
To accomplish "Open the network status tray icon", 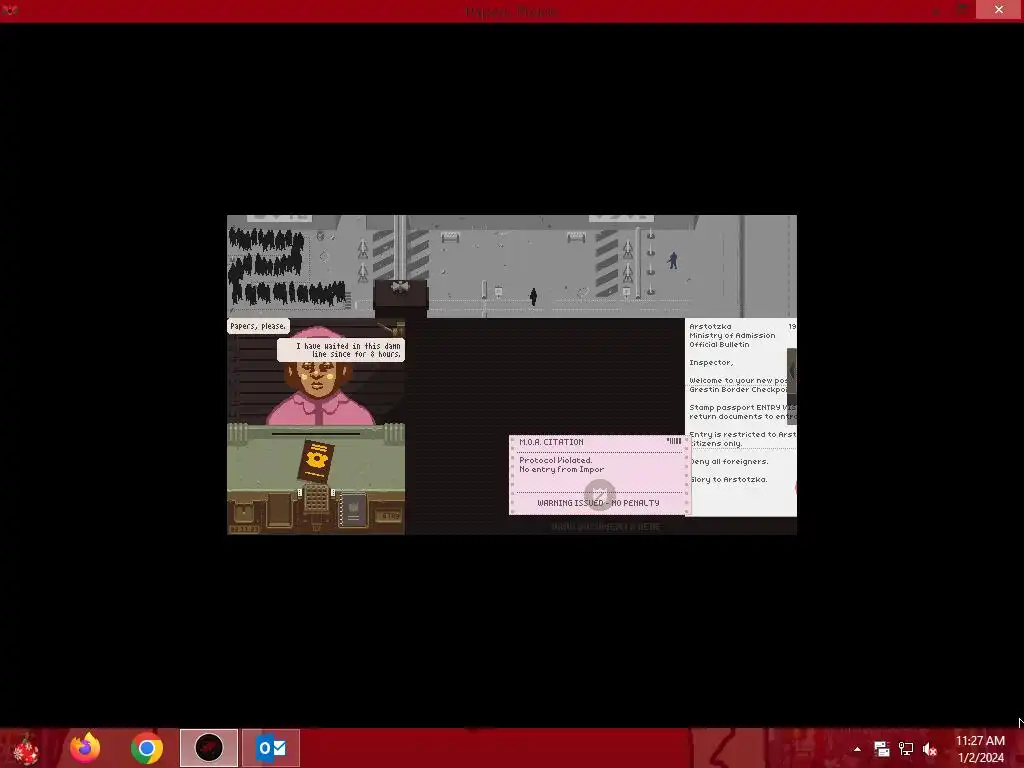I will 906,749.
